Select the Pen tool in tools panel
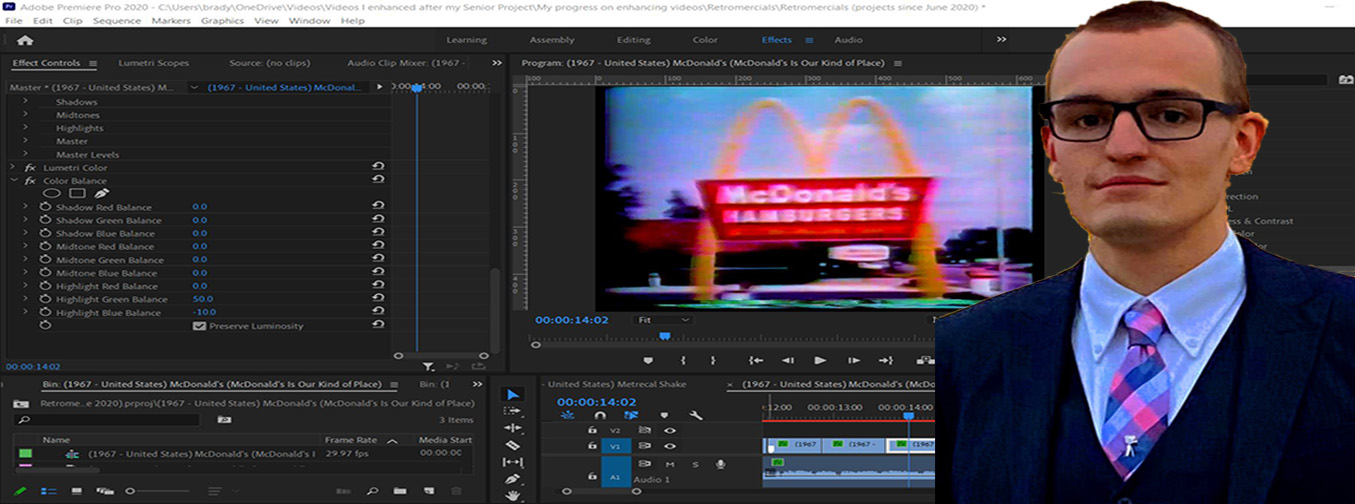The width and height of the screenshot is (1355, 504). click(513, 479)
